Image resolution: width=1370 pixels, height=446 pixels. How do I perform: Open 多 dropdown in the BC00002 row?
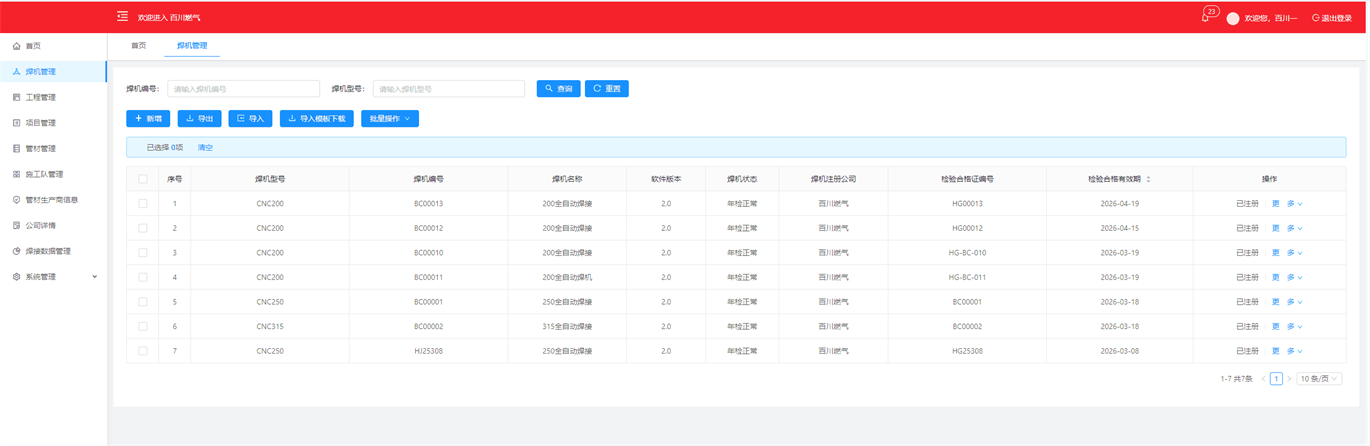click(1294, 326)
